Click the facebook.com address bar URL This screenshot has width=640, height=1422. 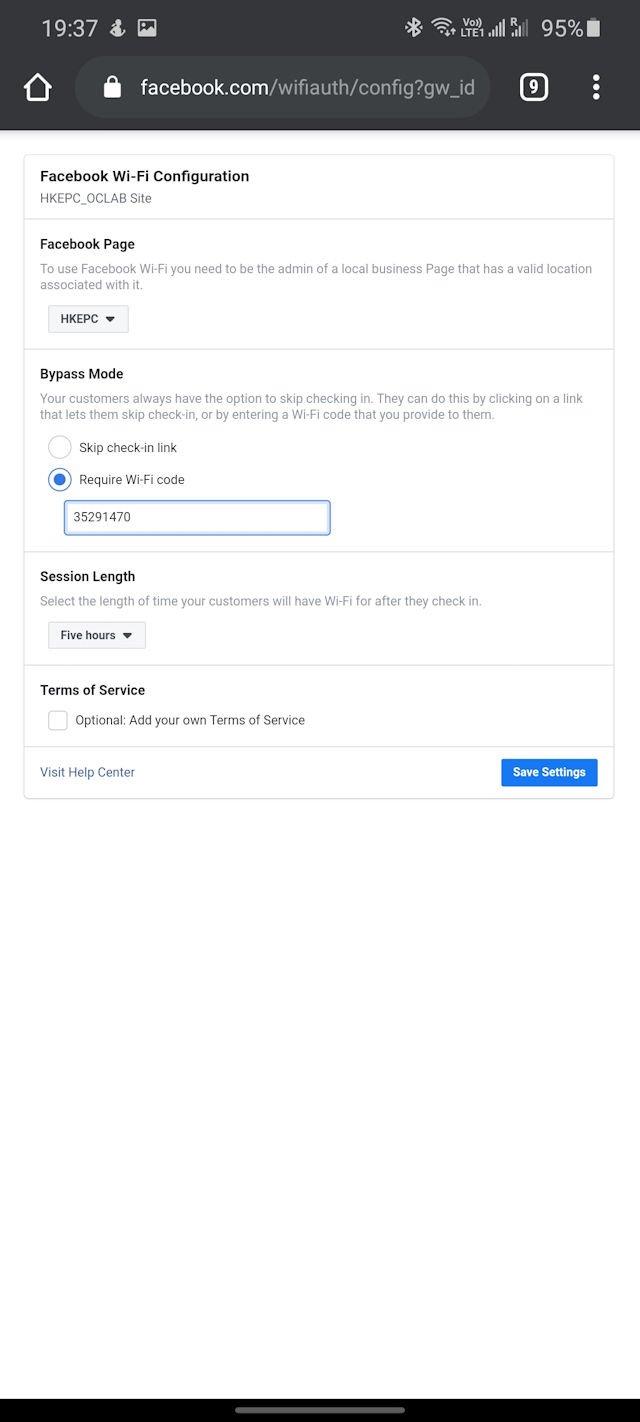pos(308,88)
